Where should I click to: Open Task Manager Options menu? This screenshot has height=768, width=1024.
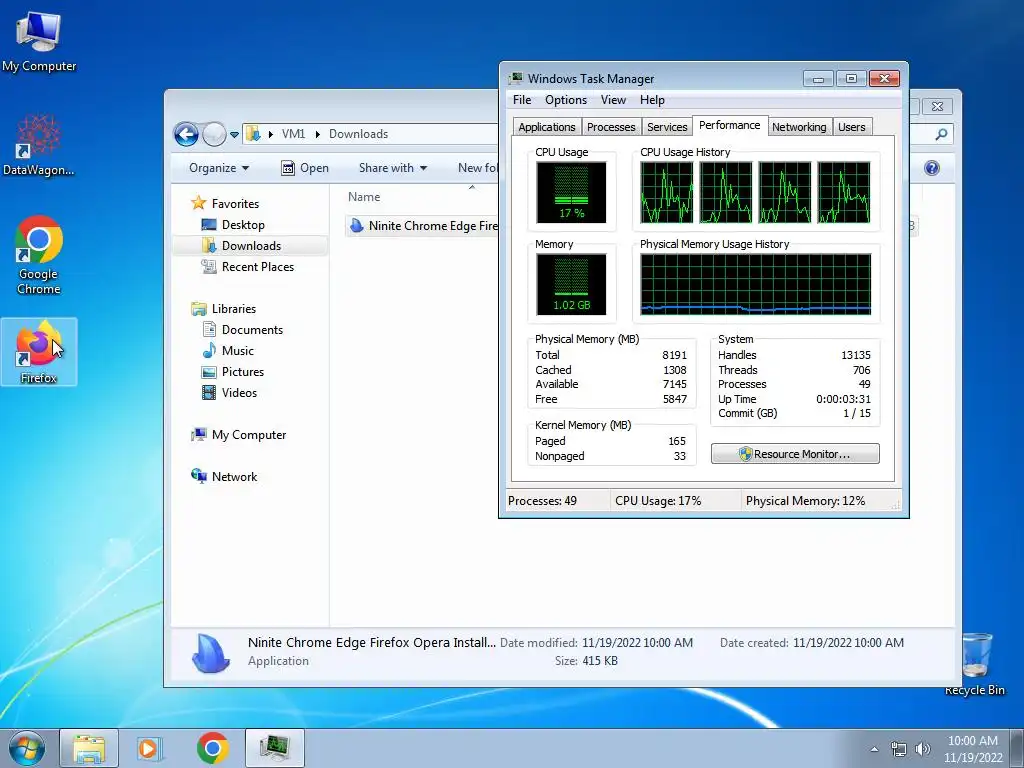(566, 100)
